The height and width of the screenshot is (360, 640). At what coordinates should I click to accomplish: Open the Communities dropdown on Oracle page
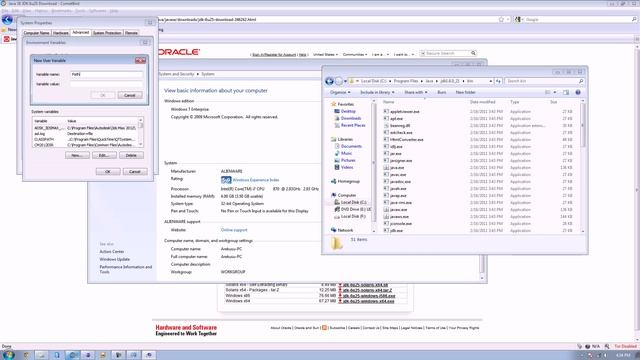(355, 54)
